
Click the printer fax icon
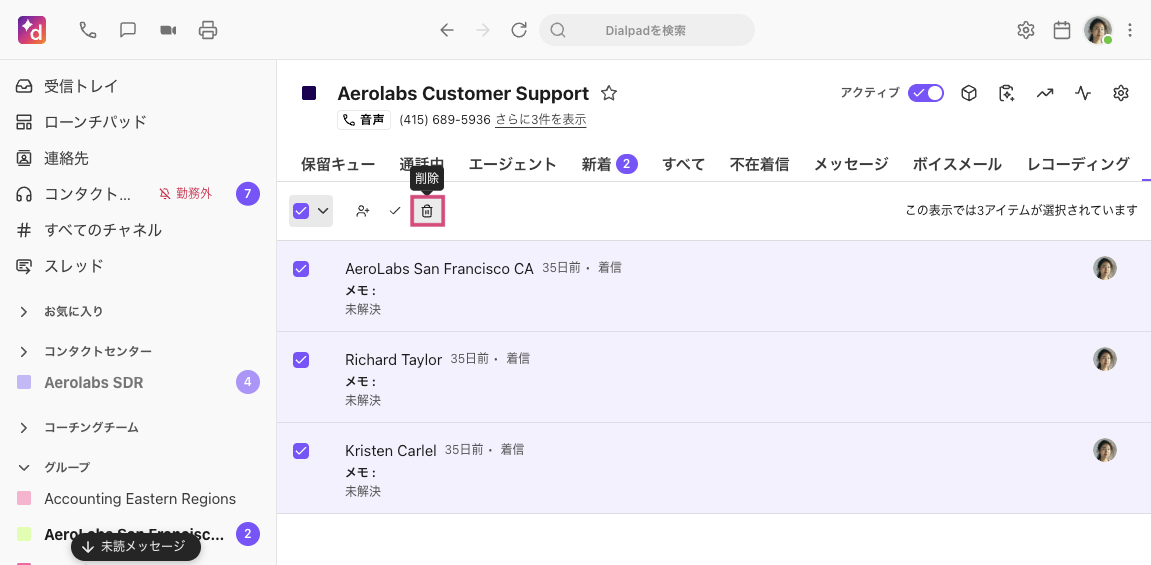pyautogui.click(x=208, y=30)
